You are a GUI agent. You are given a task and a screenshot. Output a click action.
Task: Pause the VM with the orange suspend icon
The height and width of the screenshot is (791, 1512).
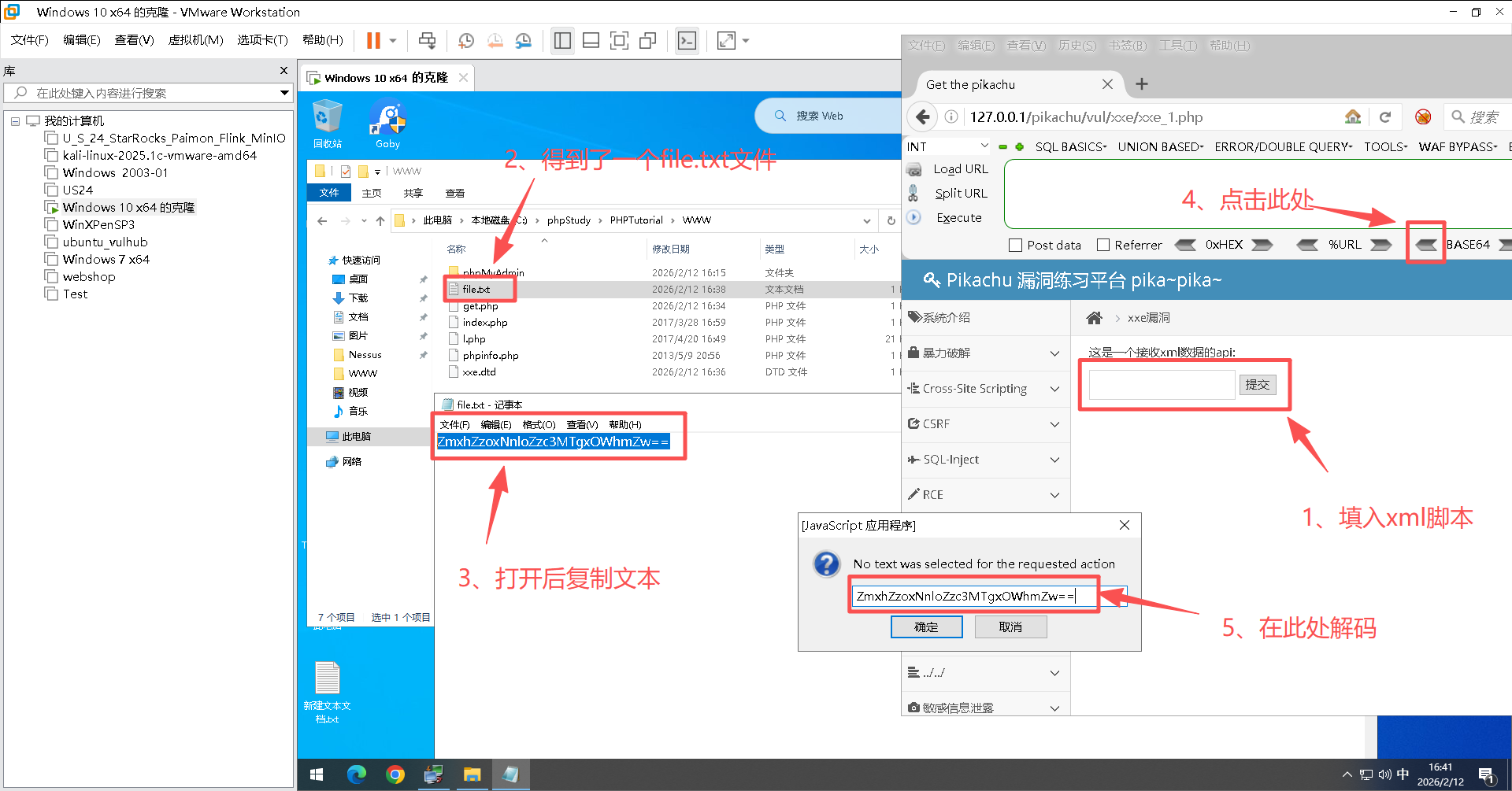coord(373,40)
